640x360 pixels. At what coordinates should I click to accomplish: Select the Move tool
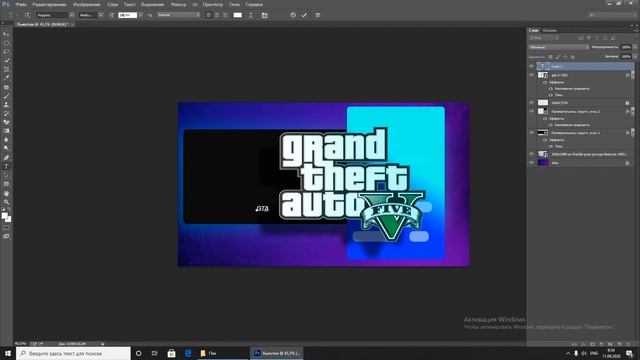pyautogui.click(x=6, y=34)
